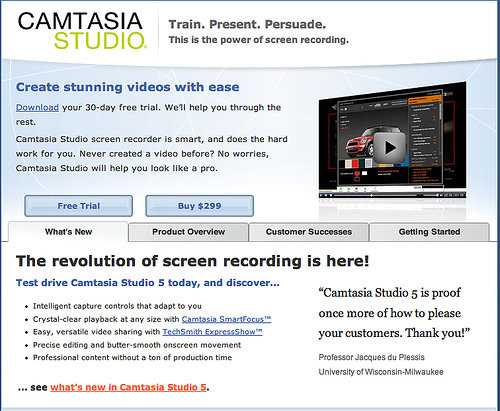This screenshot has height=411, width=500.
Task: Click the Free Trial button
Action: [79, 206]
